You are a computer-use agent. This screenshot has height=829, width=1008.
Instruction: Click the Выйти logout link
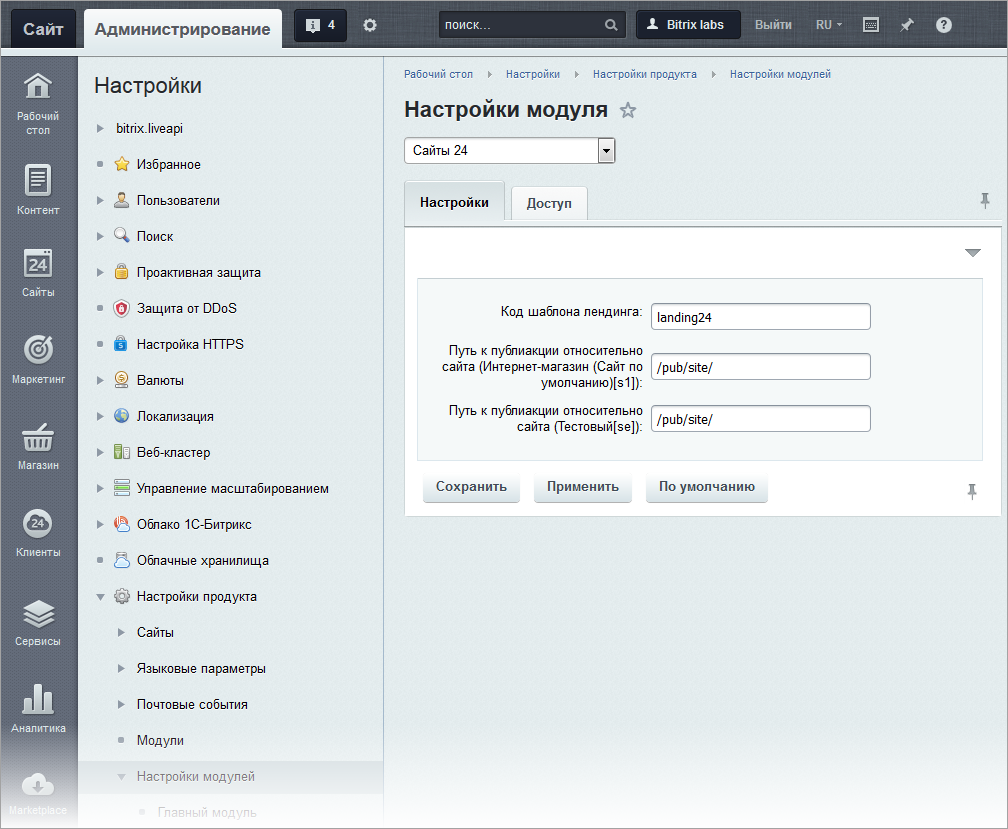(x=773, y=25)
